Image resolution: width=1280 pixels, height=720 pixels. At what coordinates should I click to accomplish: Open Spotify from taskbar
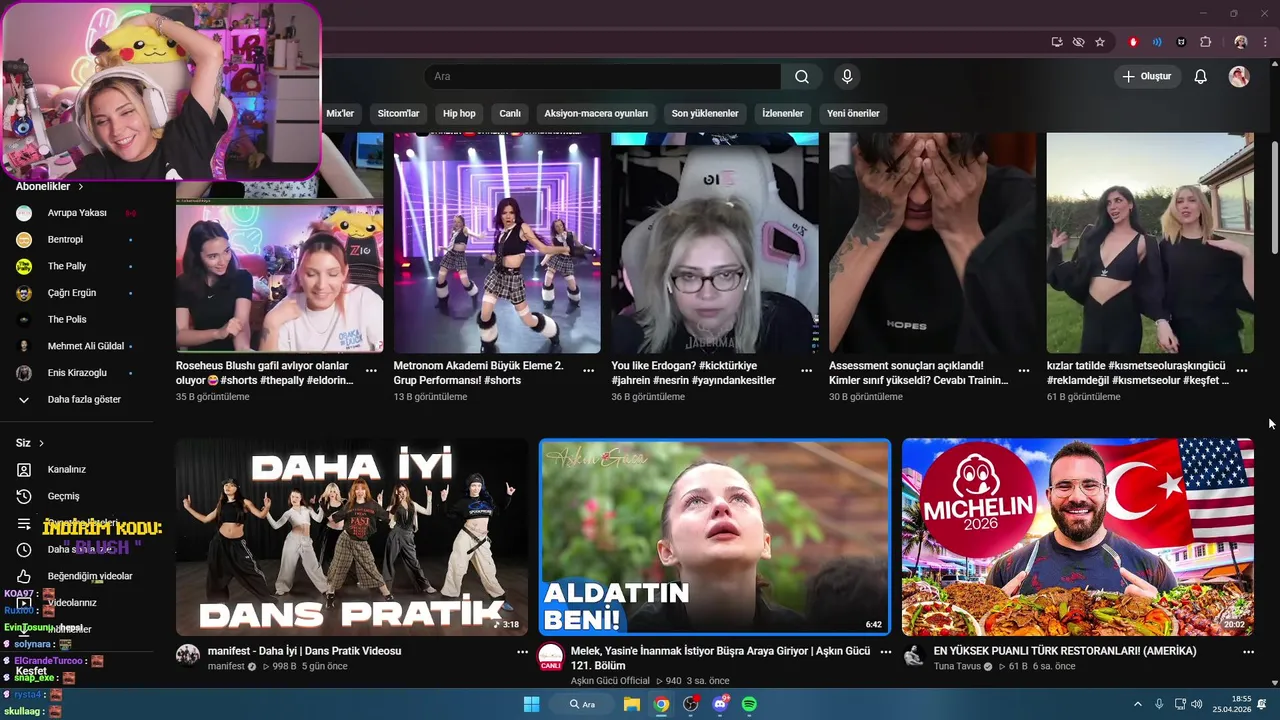[x=749, y=704]
